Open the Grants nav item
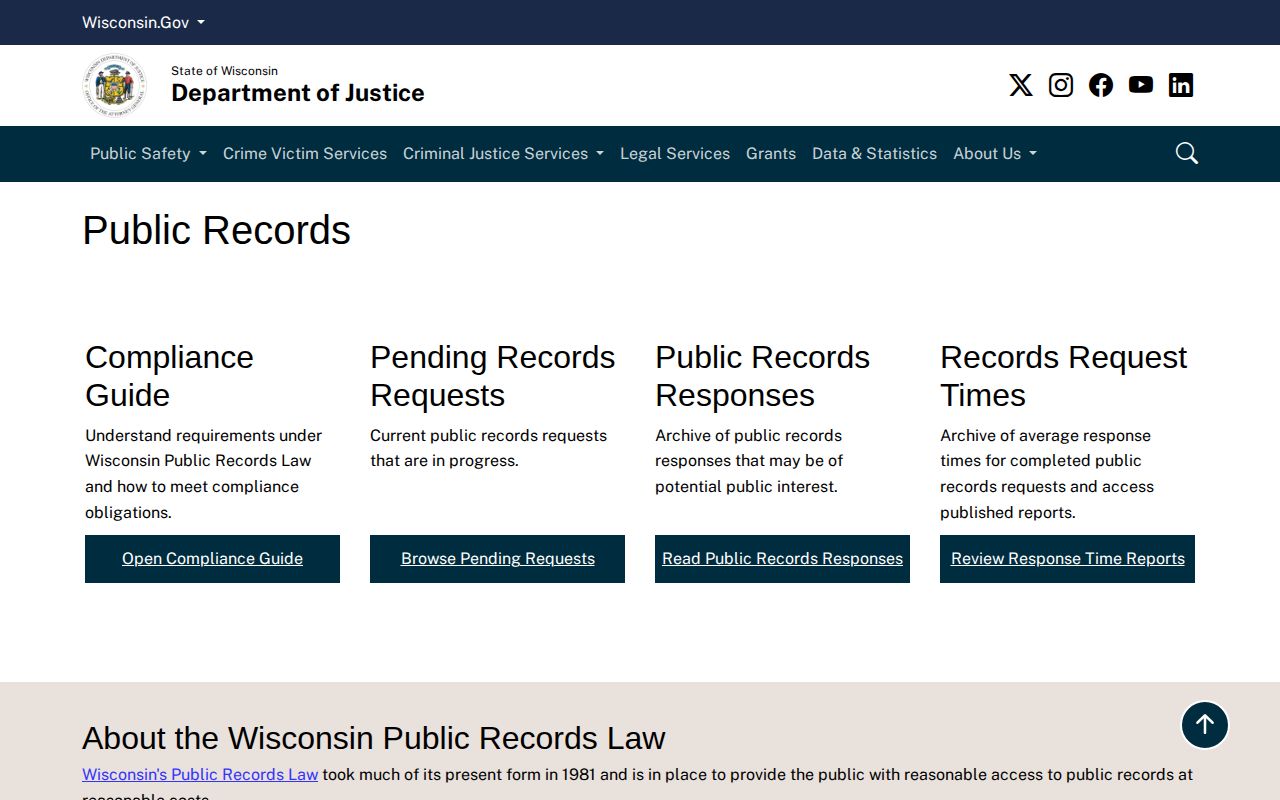1280x800 pixels. click(771, 153)
